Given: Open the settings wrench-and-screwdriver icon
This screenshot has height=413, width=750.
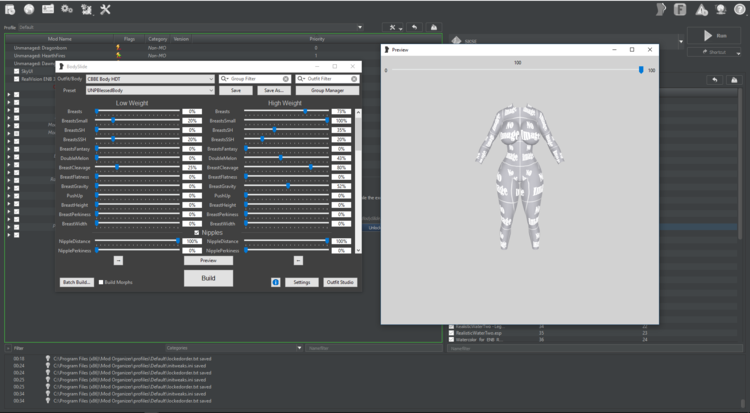Looking at the screenshot, I should (105, 9).
